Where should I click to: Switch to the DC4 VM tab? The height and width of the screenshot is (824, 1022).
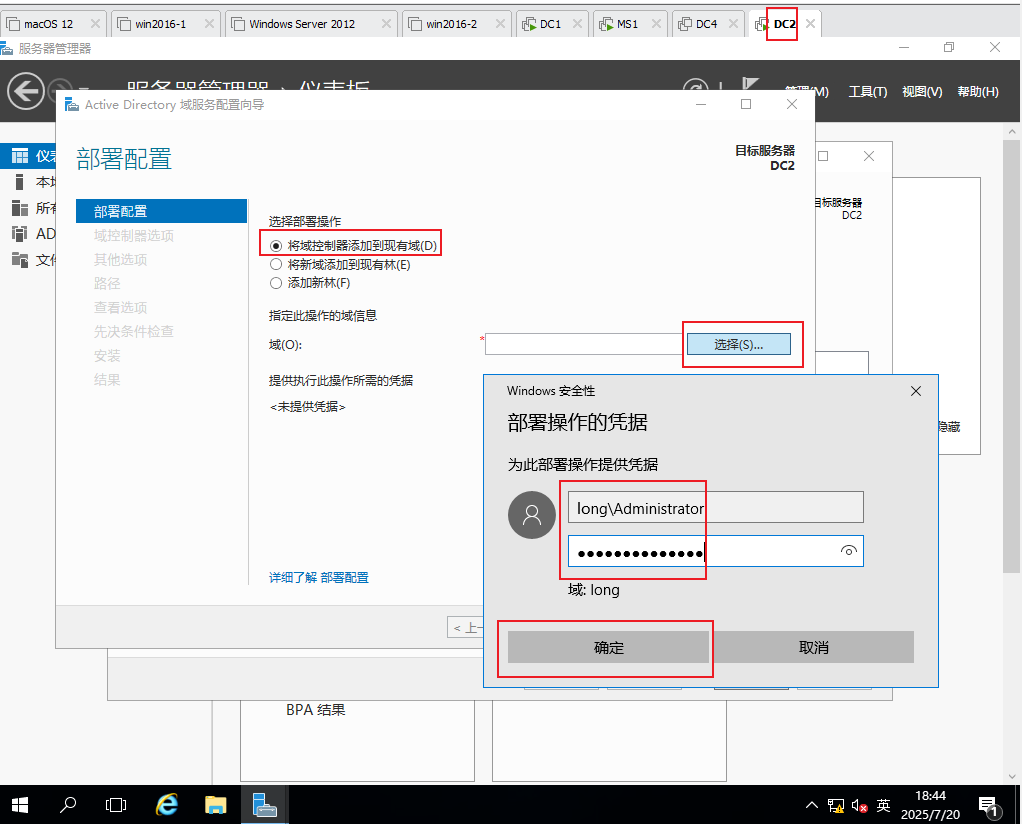point(706,24)
